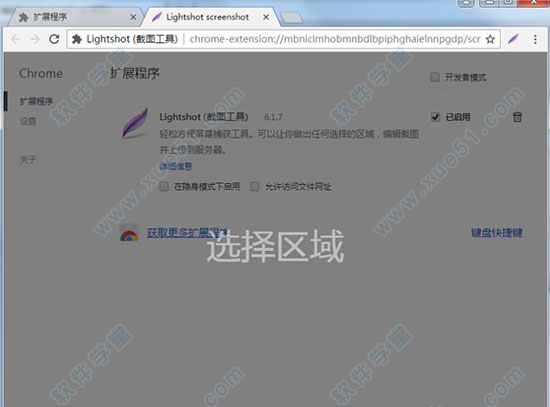The height and width of the screenshot is (407, 550).
Task: Click the 选择区域 overlay text
Action: (275, 247)
